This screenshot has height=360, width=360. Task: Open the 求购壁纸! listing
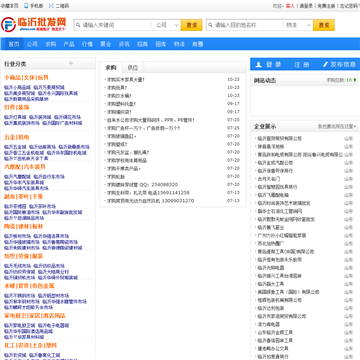pos(117,144)
